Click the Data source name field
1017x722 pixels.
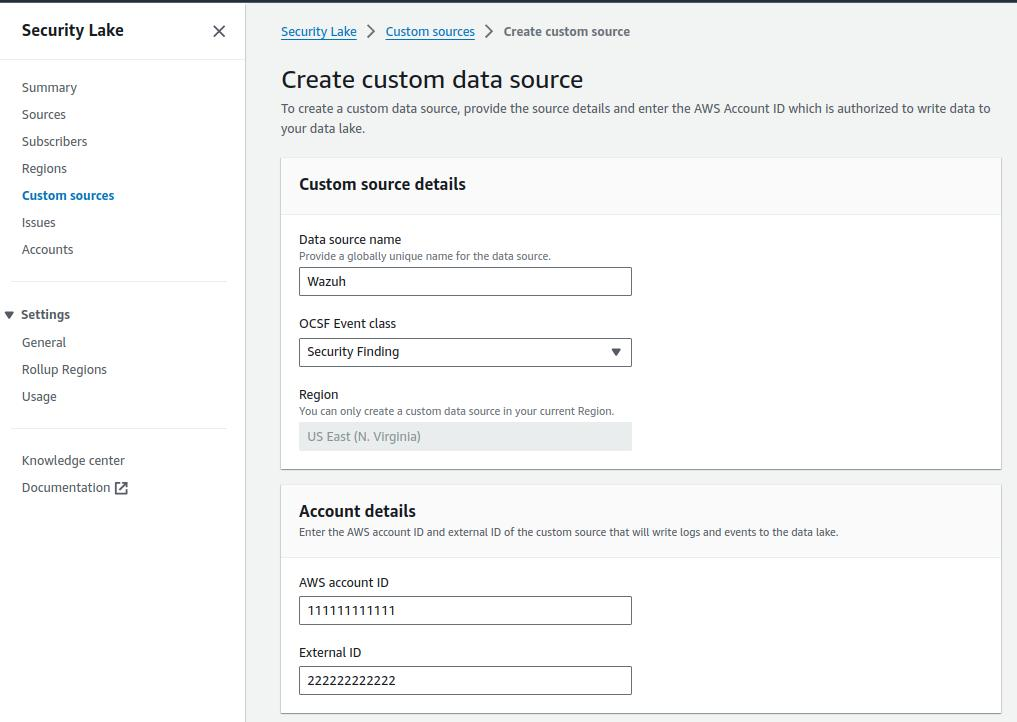(x=465, y=282)
